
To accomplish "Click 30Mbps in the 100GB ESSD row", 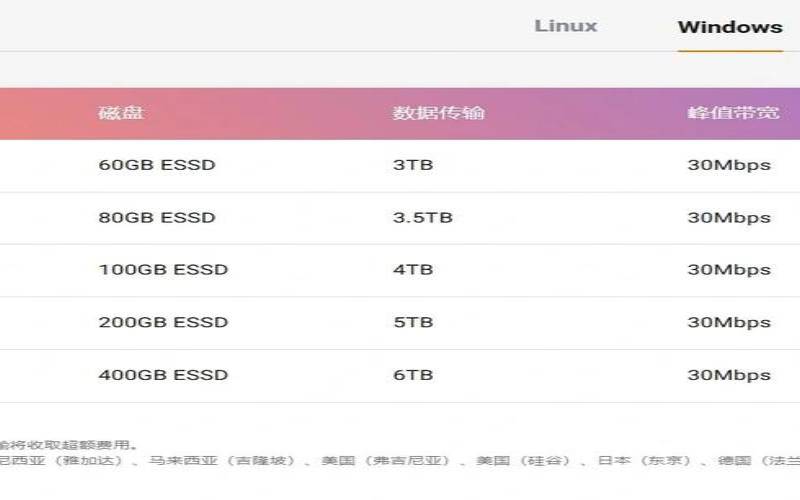I will (729, 269).
